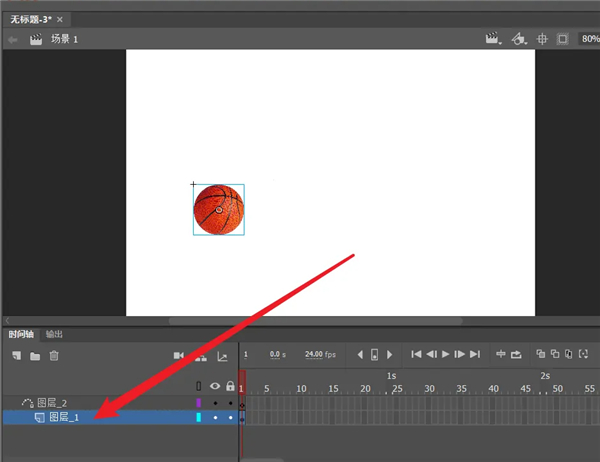This screenshot has height=462, width=600.
Task: Select the 无标题-3* document tab
Action: [x=31, y=19]
